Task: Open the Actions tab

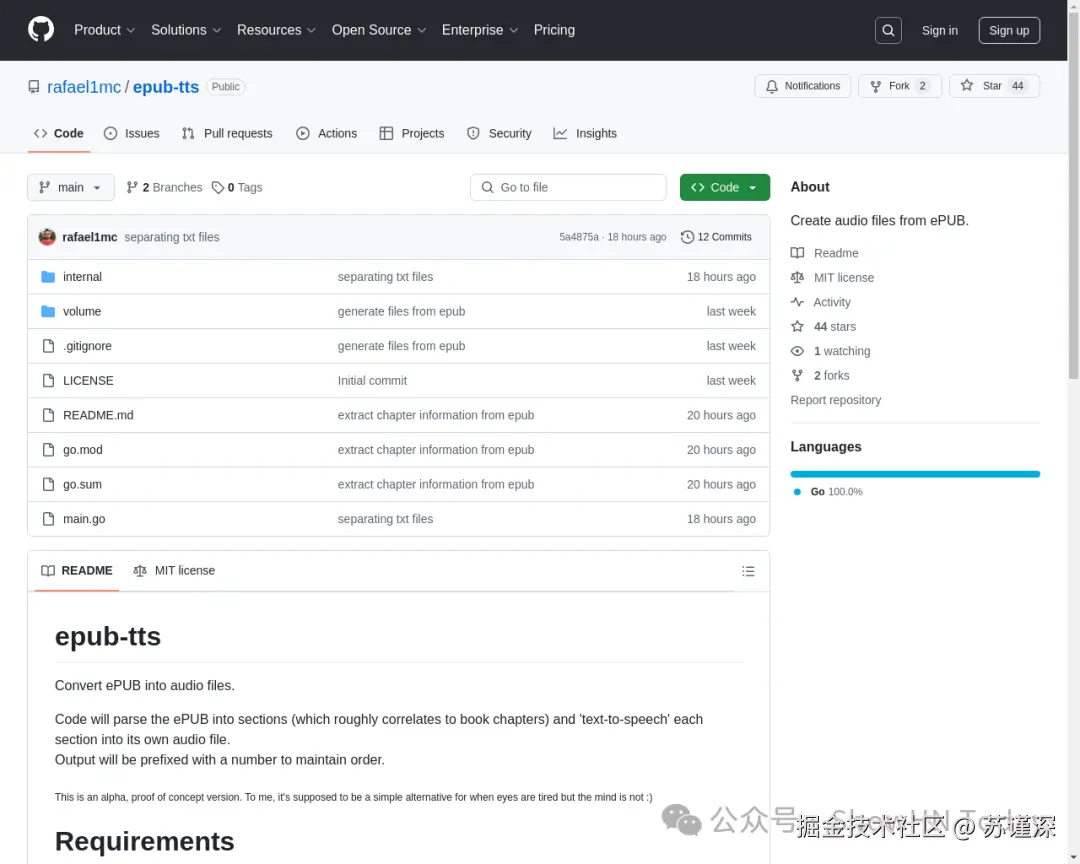Action: [x=326, y=134]
